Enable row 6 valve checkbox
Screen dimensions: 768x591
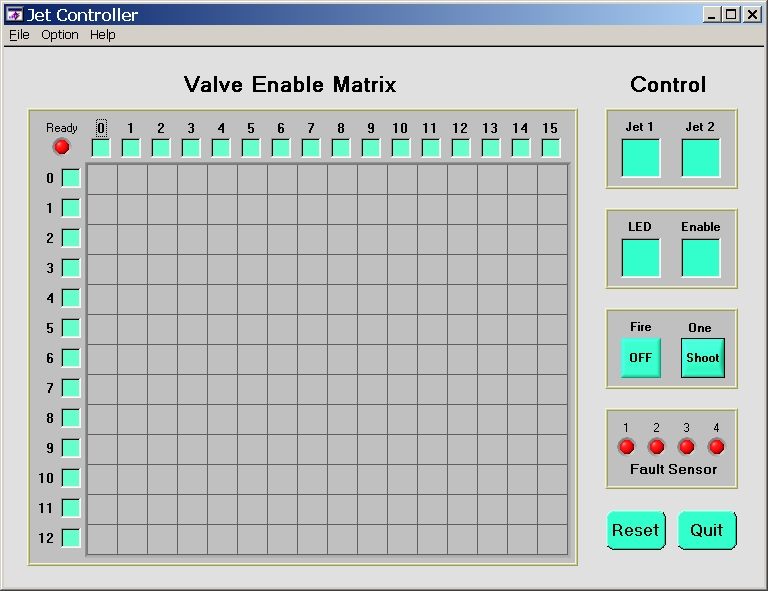point(71,358)
